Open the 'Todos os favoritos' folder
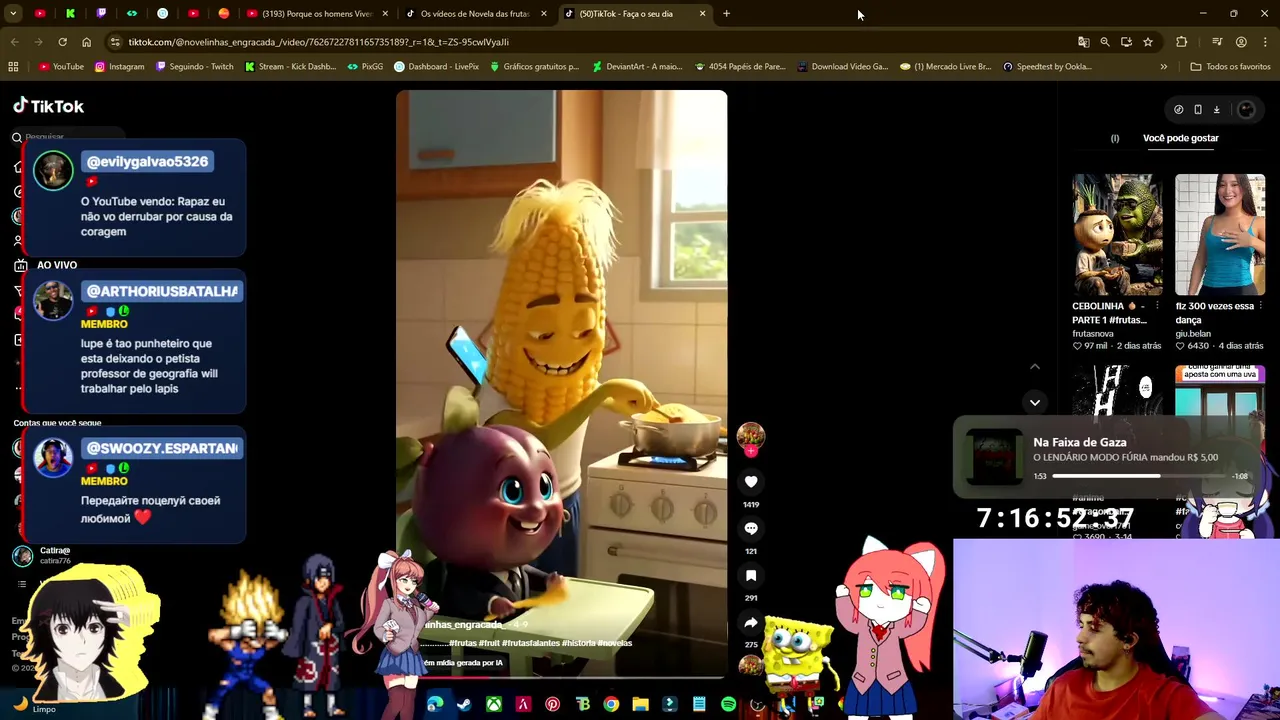This screenshot has width=1280, height=720. pyautogui.click(x=1230, y=67)
